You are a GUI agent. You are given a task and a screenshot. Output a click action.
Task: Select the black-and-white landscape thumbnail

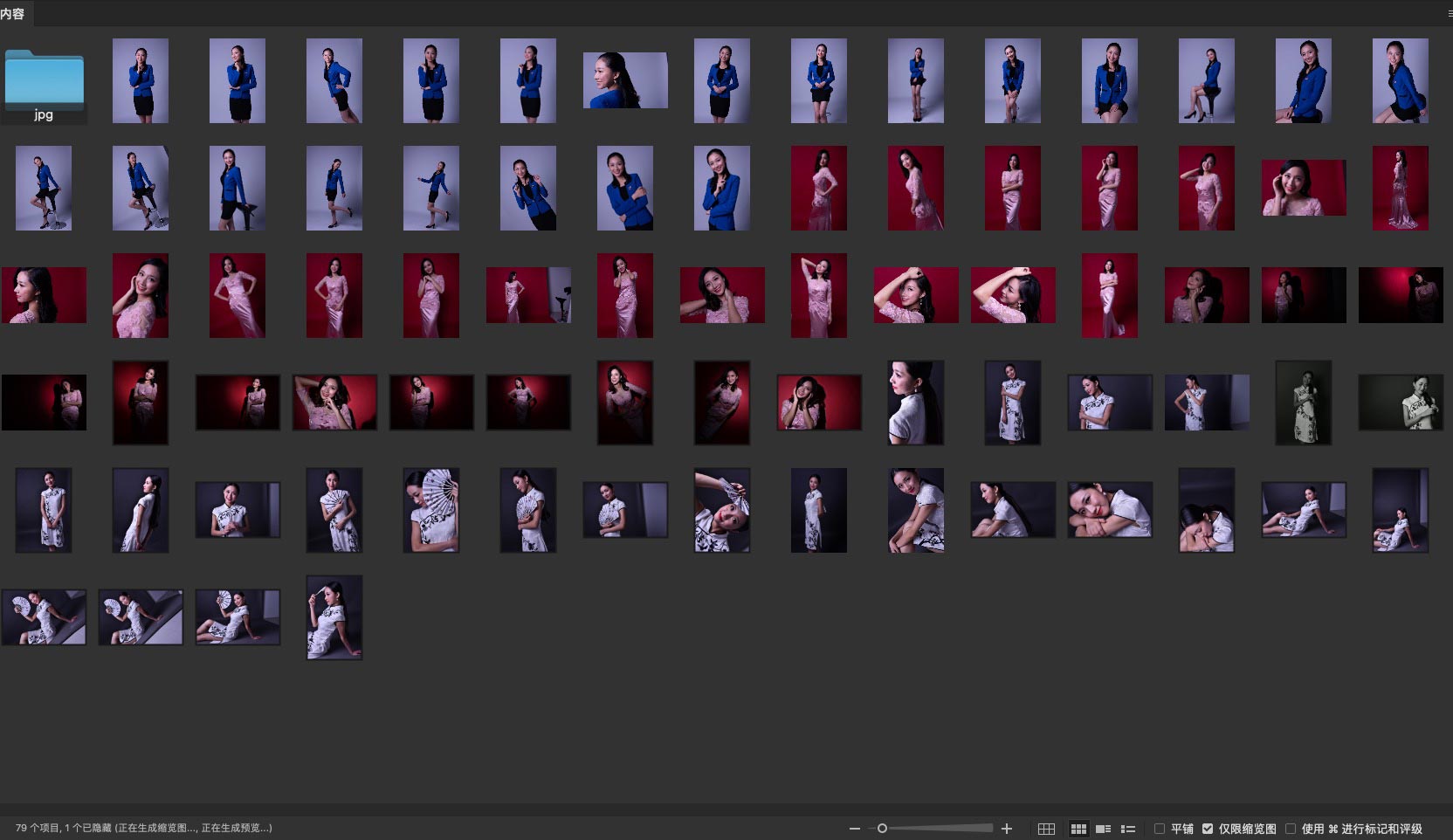coord(1400,403)
